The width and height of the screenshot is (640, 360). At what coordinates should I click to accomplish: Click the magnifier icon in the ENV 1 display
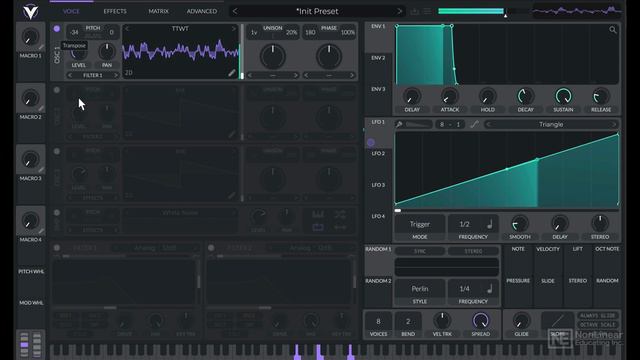[x=613, y=30]
